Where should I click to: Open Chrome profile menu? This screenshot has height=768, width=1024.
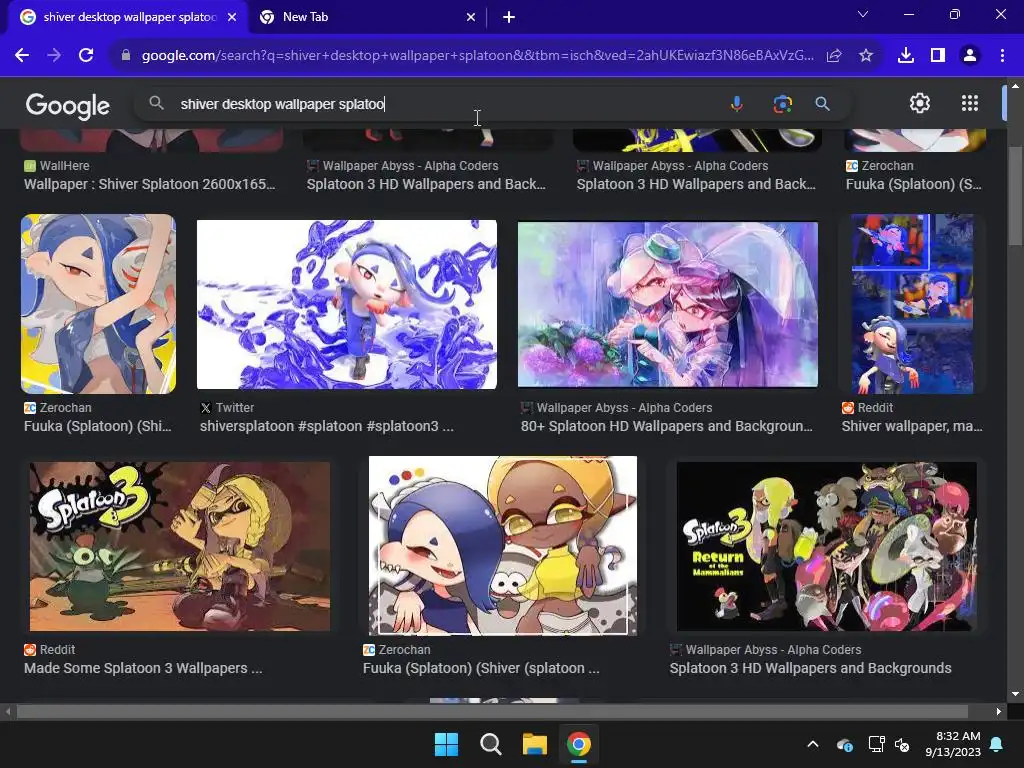pyautogui.click(x=970, y=56)
